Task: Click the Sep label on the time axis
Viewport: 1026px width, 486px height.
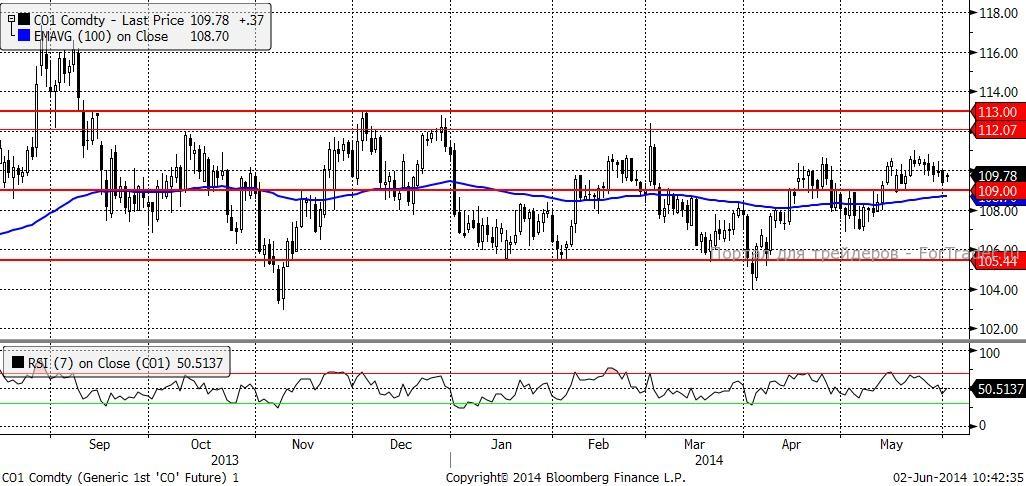Action: (99, 445)
